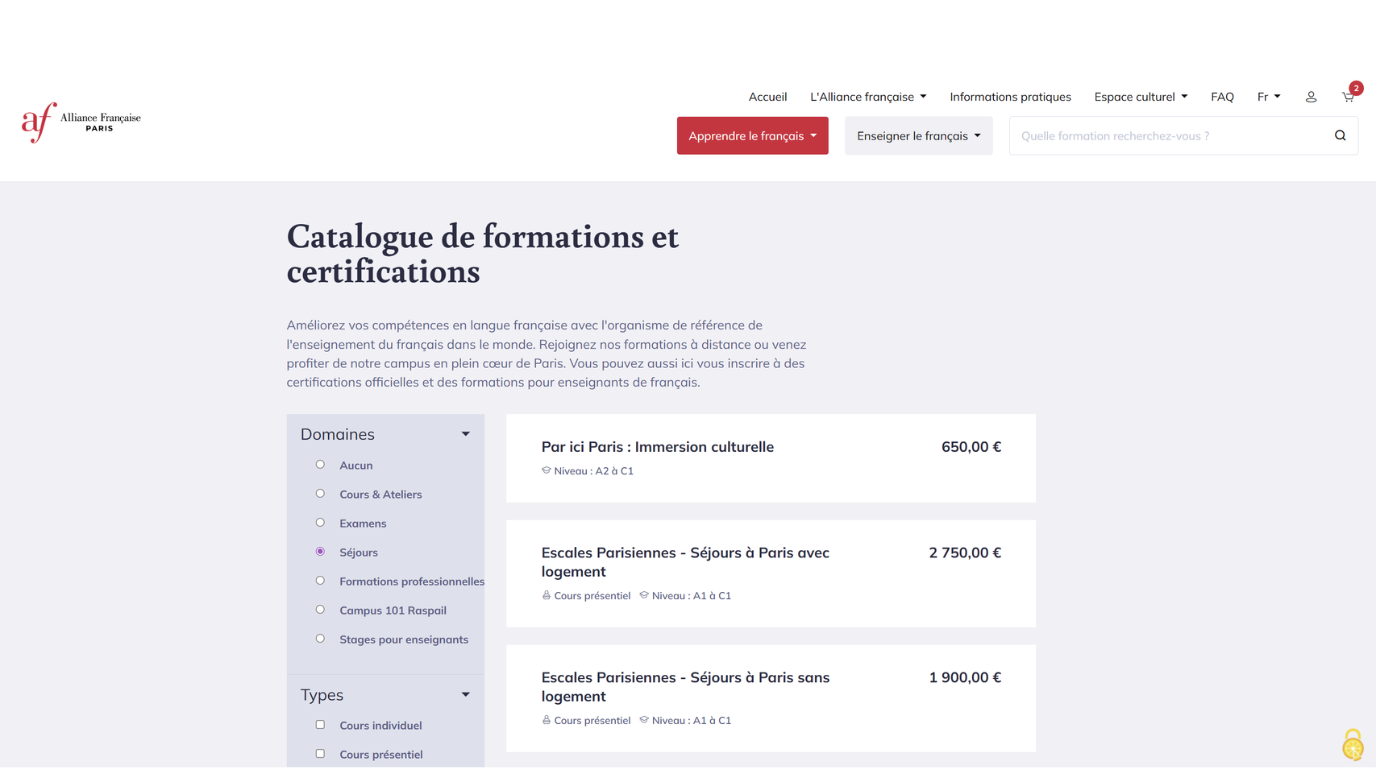Choose Formations professionnelles radio option
The height and width of the screenshot is (768, 1376).
pos(320,581)
